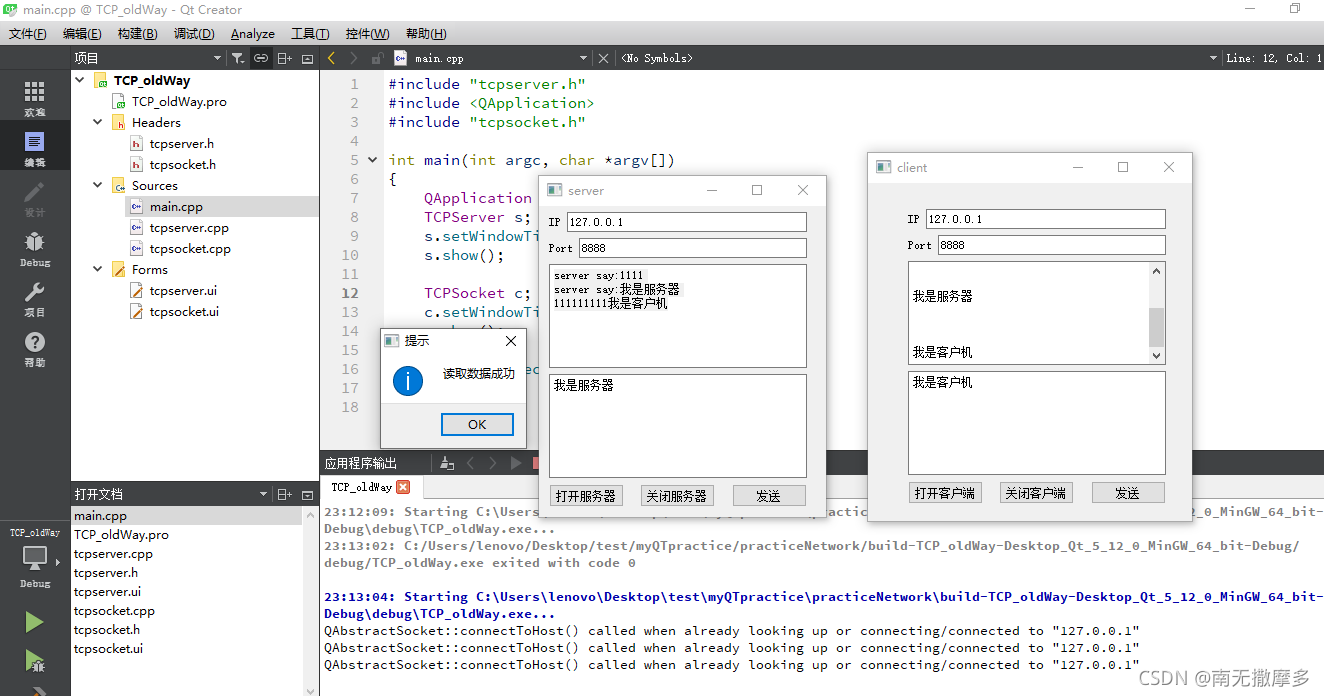Click 发送 in the server window
1324x696 pixels.
click(x=768, y=495)
